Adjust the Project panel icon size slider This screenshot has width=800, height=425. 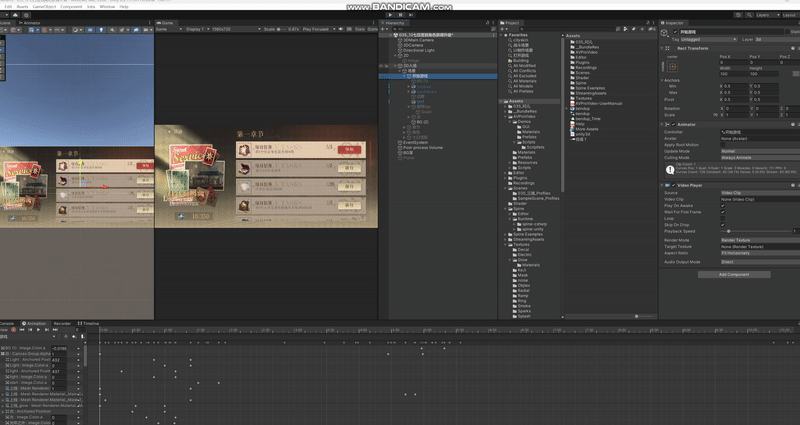[x=643, y=316]
